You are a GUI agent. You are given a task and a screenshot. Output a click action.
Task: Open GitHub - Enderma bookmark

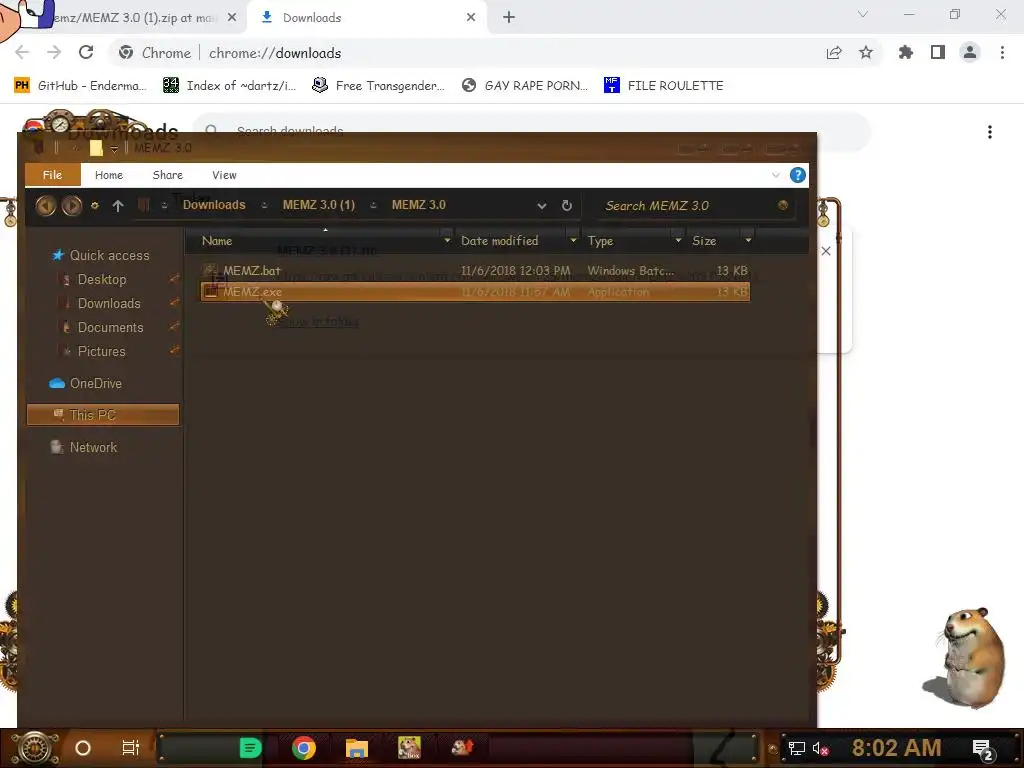pos(80,86)
